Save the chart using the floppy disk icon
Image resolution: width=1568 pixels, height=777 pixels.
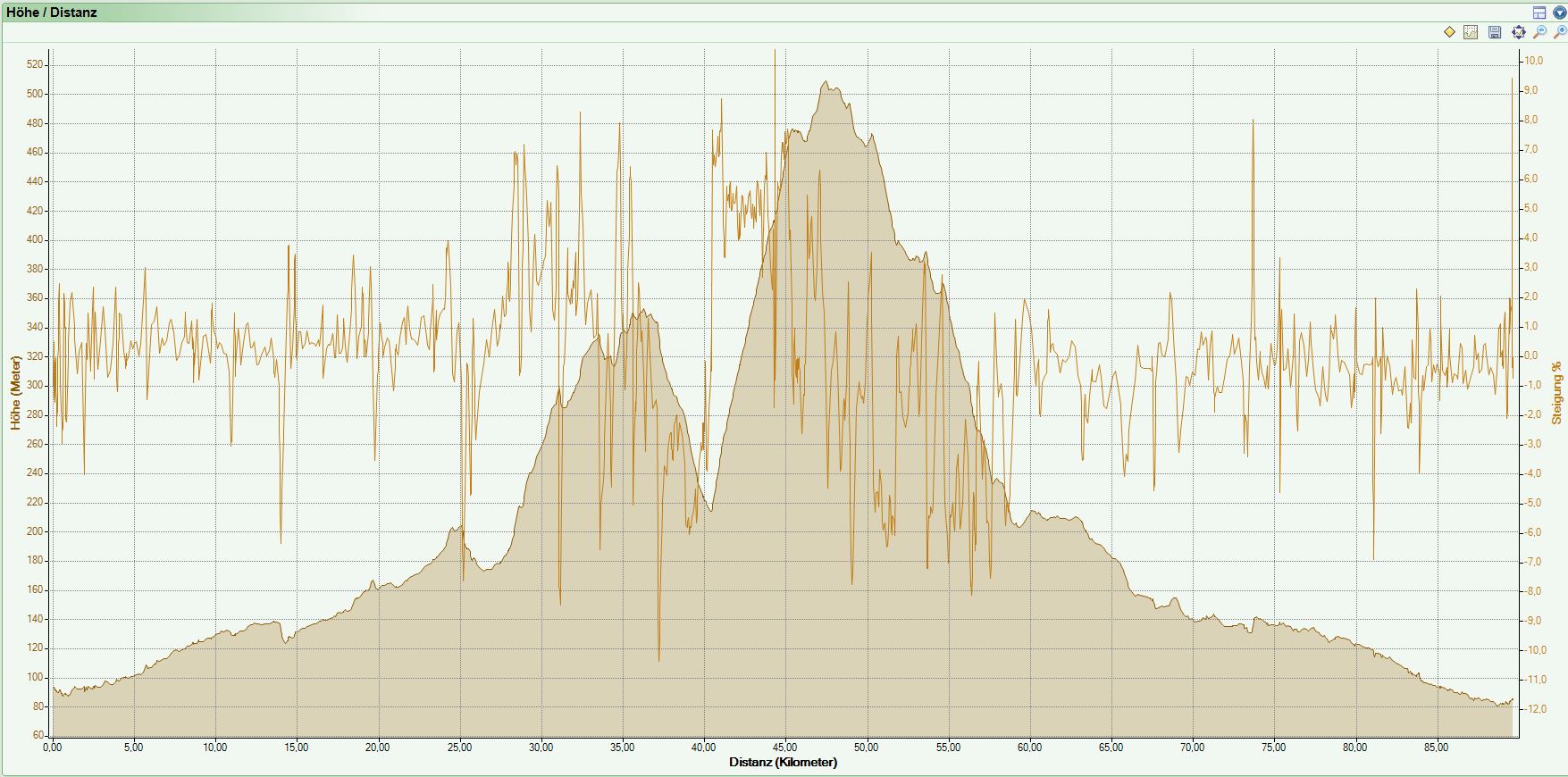pyautogui.click(x=1495, y=32)
